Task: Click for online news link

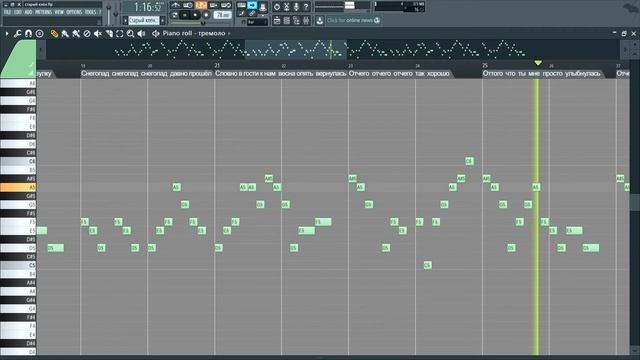Action: click(x=353, y=20)
